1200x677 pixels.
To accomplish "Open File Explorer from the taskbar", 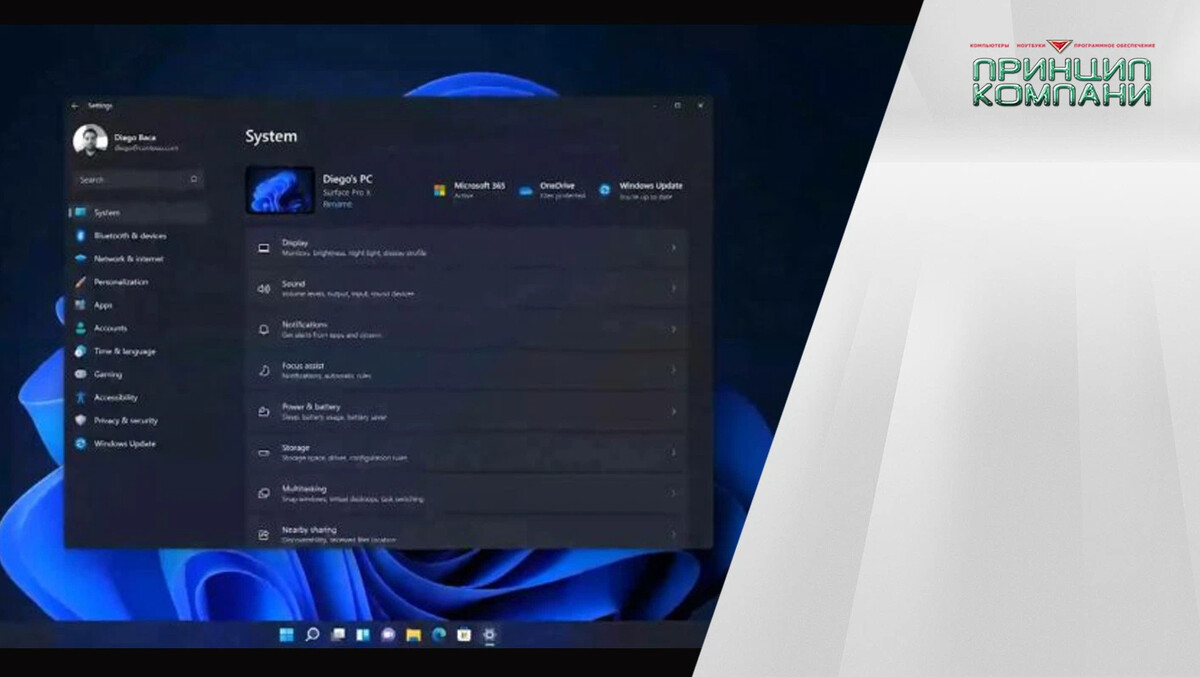I will 413,634.
